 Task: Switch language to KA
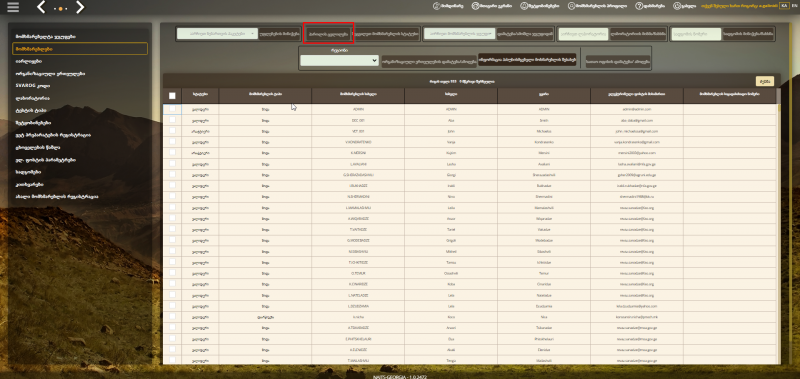(784, 5)
